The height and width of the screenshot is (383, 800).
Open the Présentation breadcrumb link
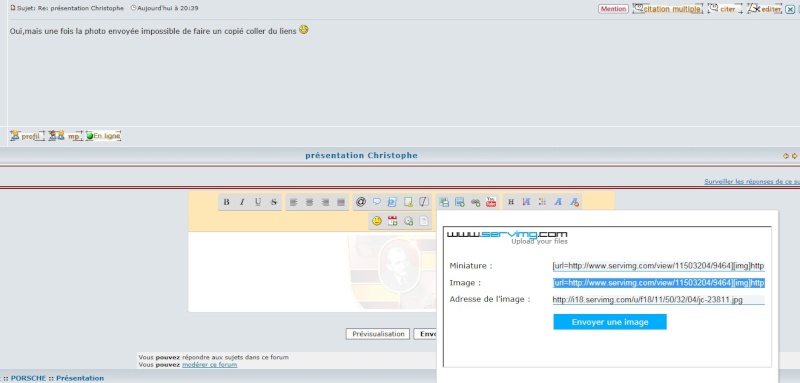tap(80, 378)
